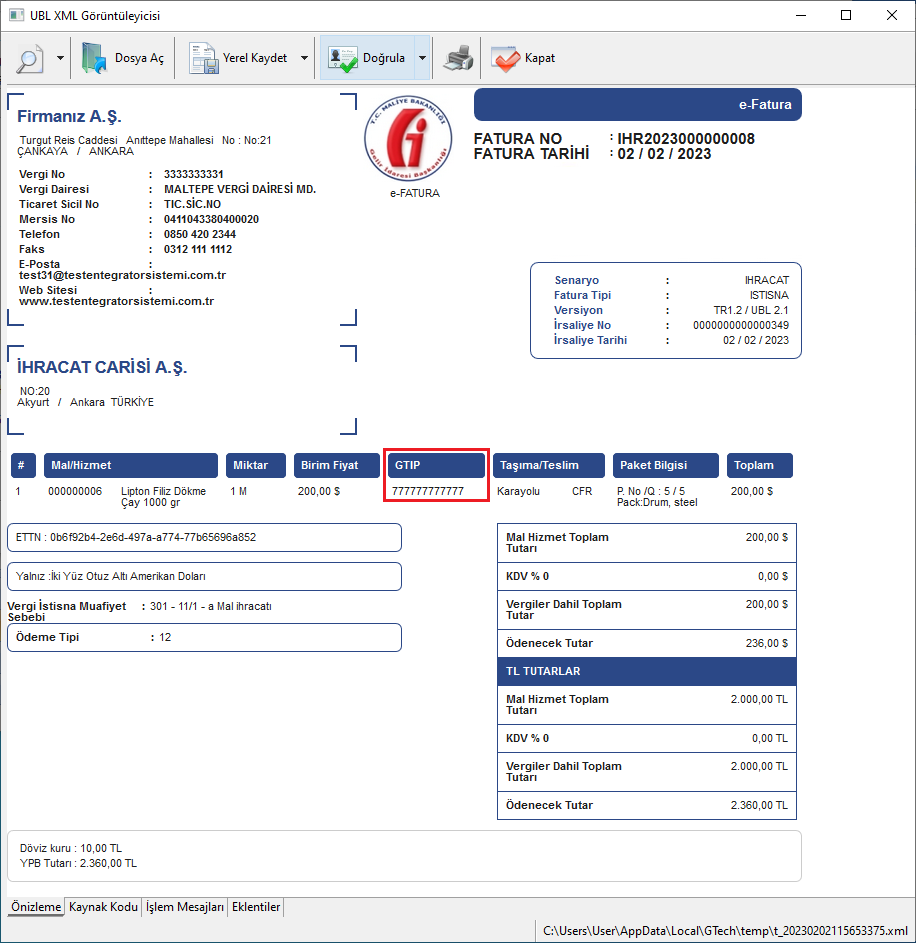This screenshot has height=943, width=917.
Task: Open the Kaynak Kodu tab
Action: click(x=103, y=907)
